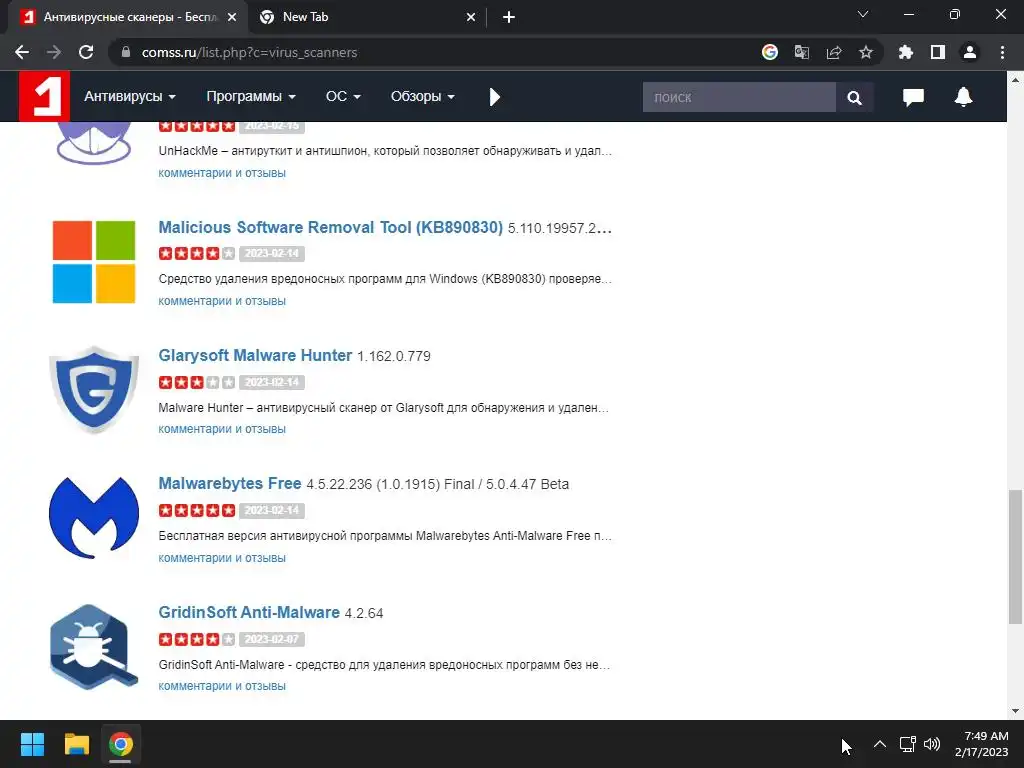Viewport: 1024px width, 768px height.
Task: Open the Malwarebytes Free link
Action: tap(230, 483)
